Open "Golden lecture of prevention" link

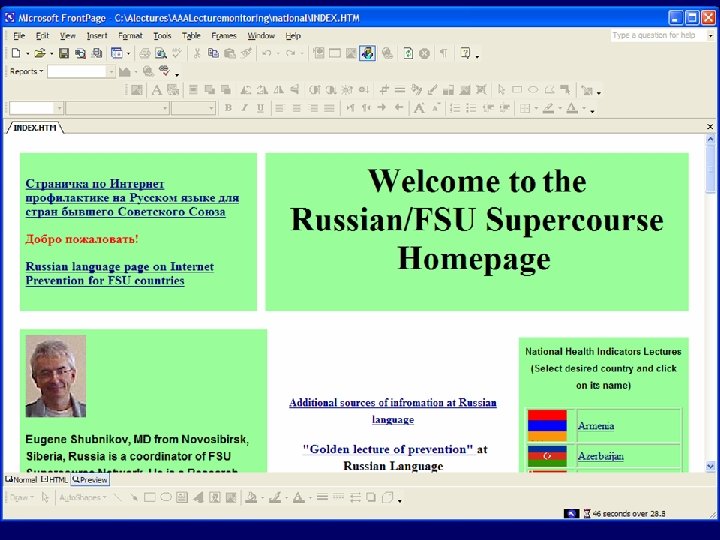point(388,449)
